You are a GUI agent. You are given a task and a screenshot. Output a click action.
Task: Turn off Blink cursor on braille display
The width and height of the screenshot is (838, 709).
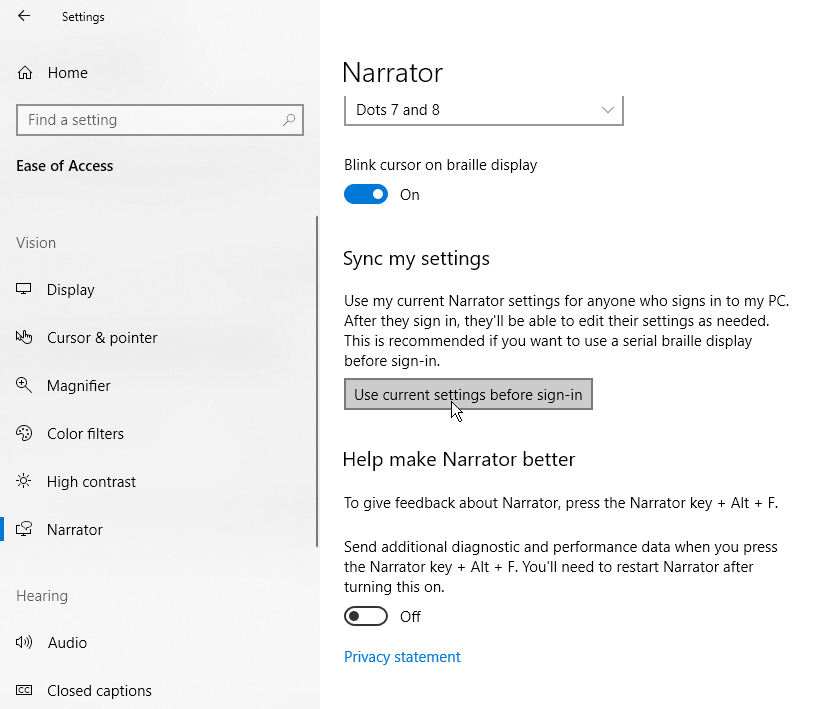pos(366,194)
